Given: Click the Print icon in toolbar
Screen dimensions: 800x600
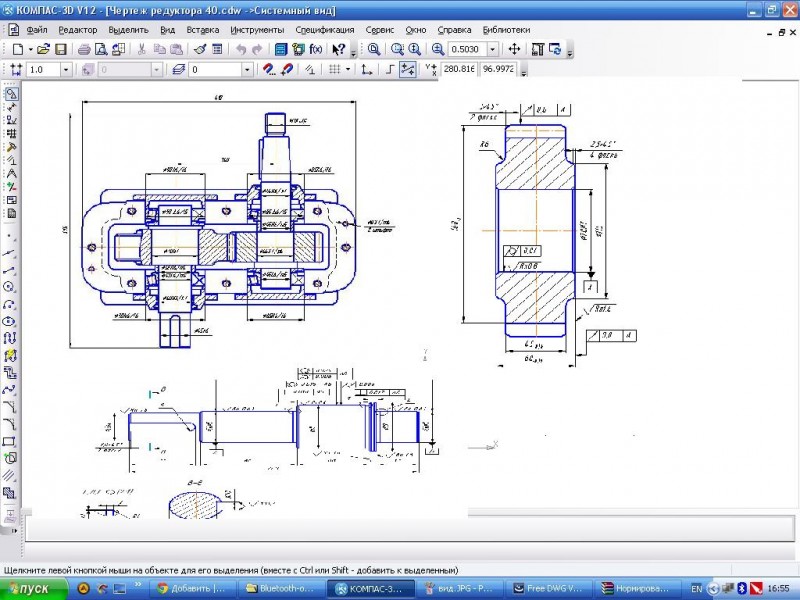Looking at the screenshot, I should 85,49.
